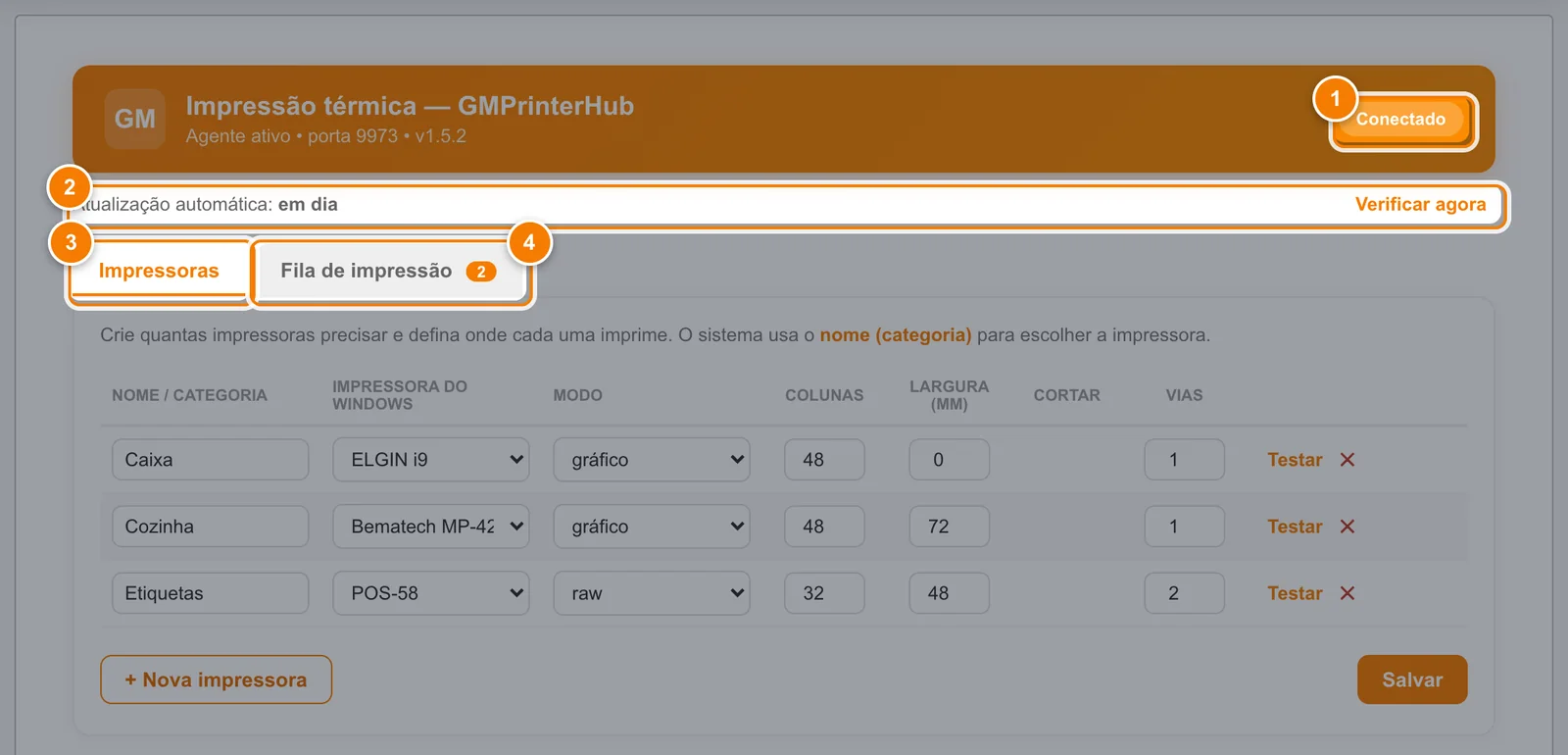This screenshot has width=1568, height=755.
Task: Click the Colunas field showing 32
Action: tap(824, 593)
